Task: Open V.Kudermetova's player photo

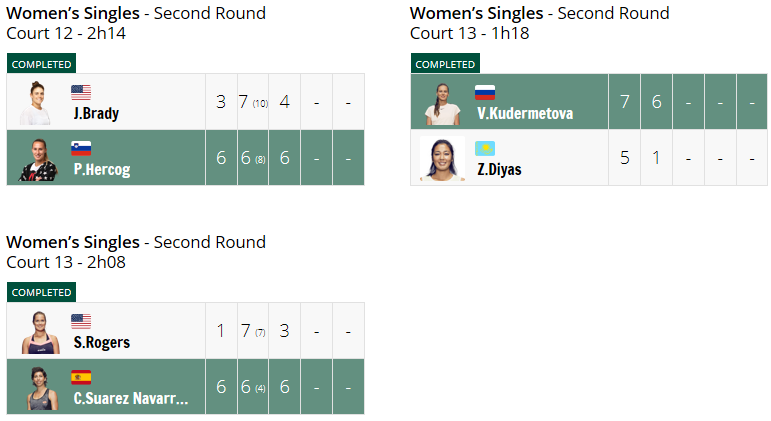Action: (x=443, y=104)
